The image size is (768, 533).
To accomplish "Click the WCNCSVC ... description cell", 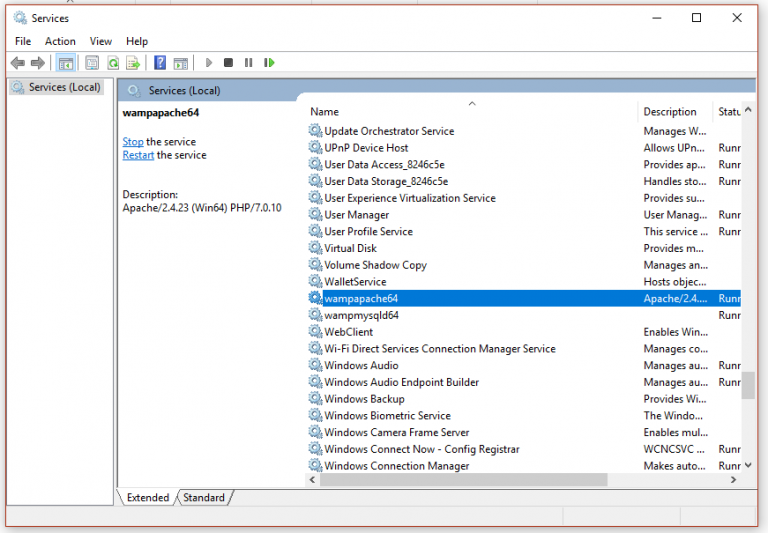I will click(674, 449).
